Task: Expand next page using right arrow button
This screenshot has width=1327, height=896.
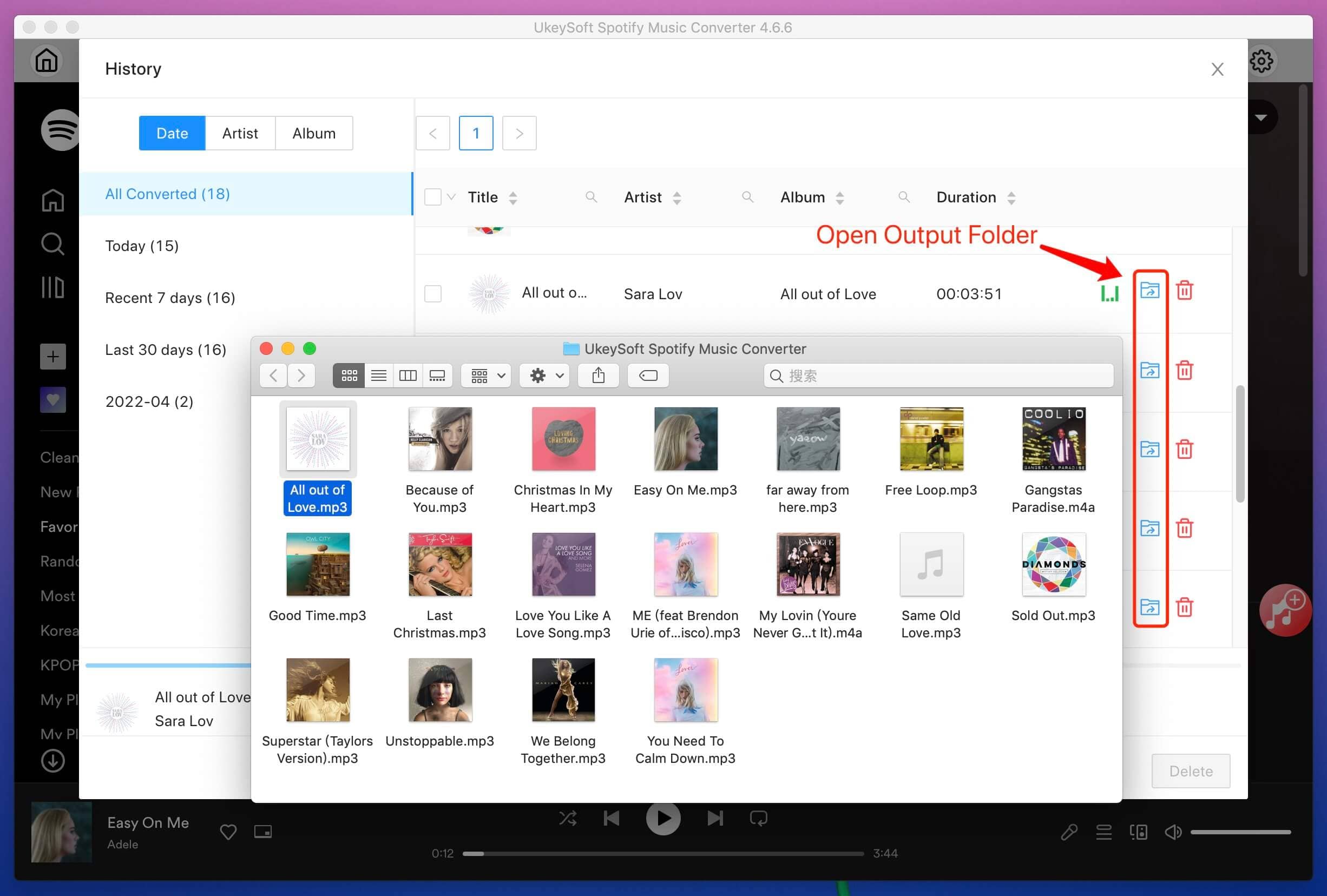Action: point(518,133)
